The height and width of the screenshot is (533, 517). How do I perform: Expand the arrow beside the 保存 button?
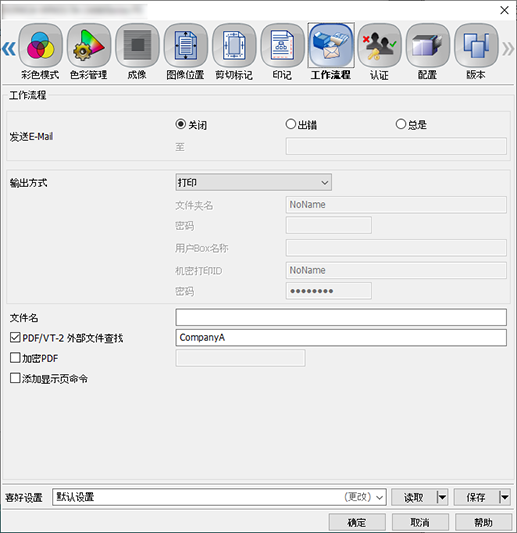[x=504, y=497]
